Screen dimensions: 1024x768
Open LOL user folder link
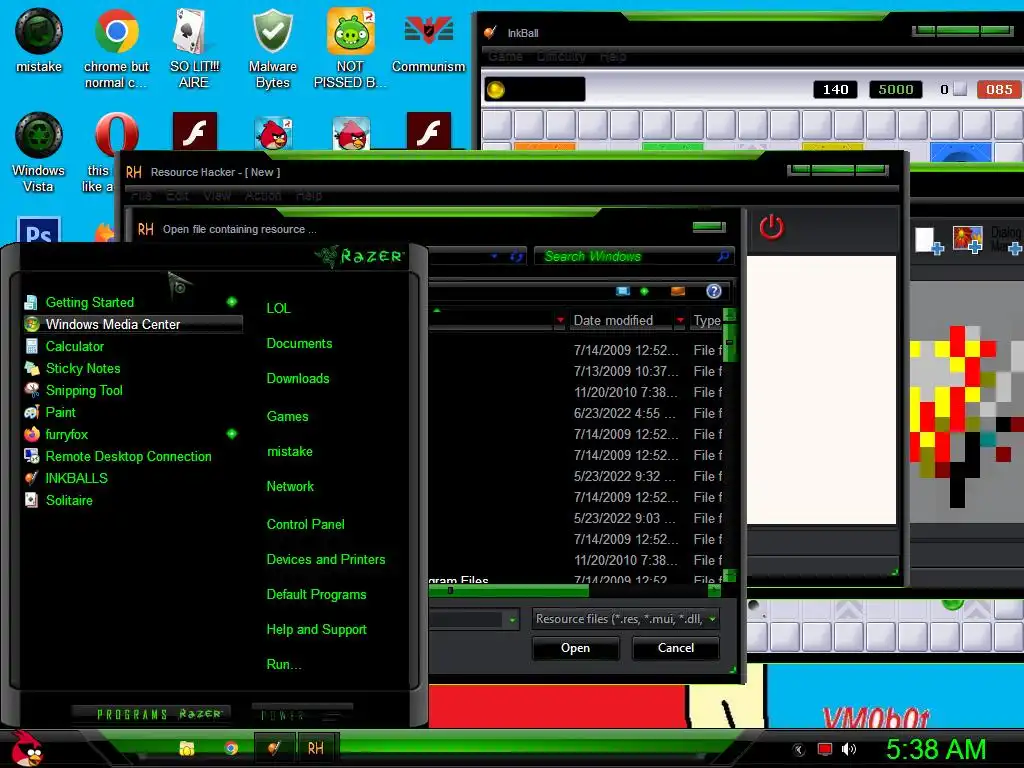[x=278, y=308]
